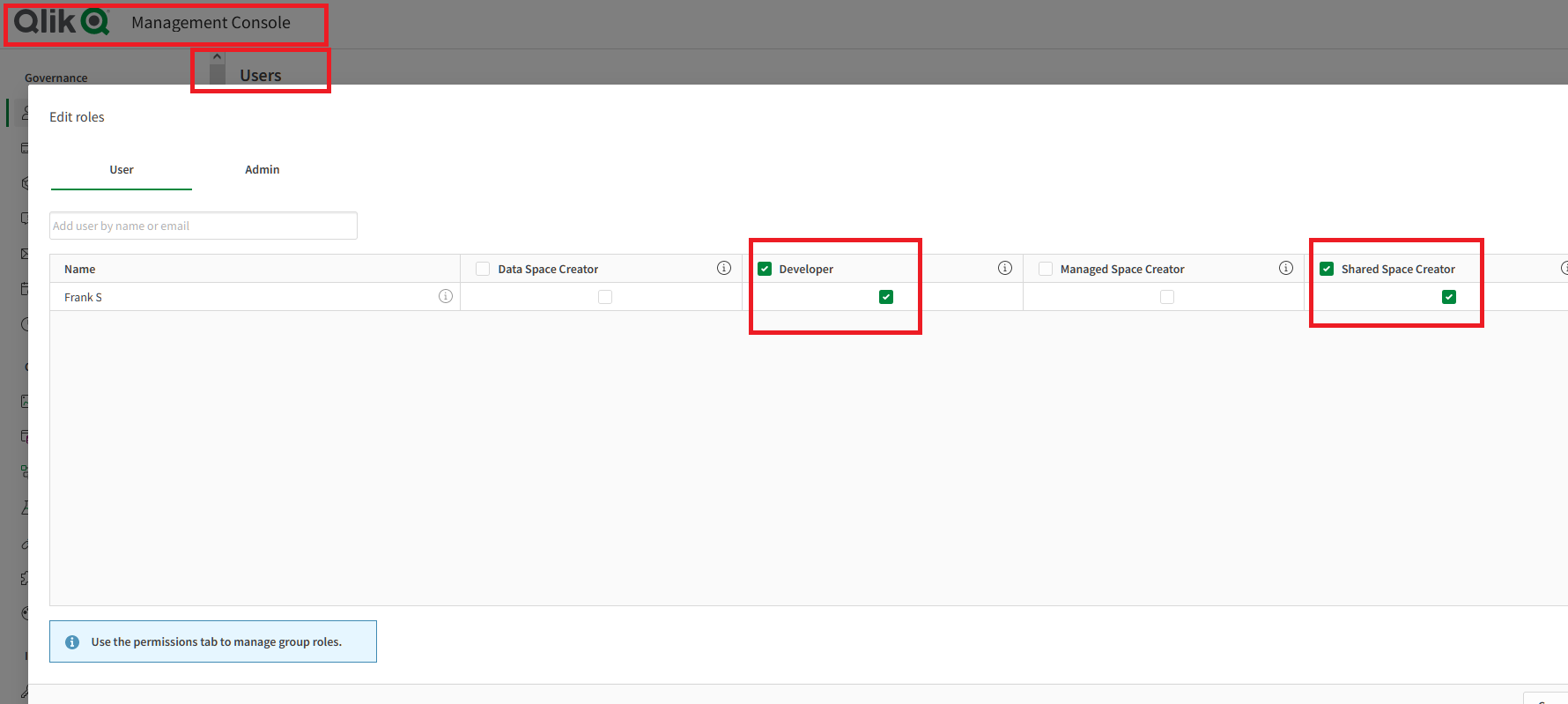
Task: Tick the Managed Space Creator header checkbox
Action: (1046, 269)
